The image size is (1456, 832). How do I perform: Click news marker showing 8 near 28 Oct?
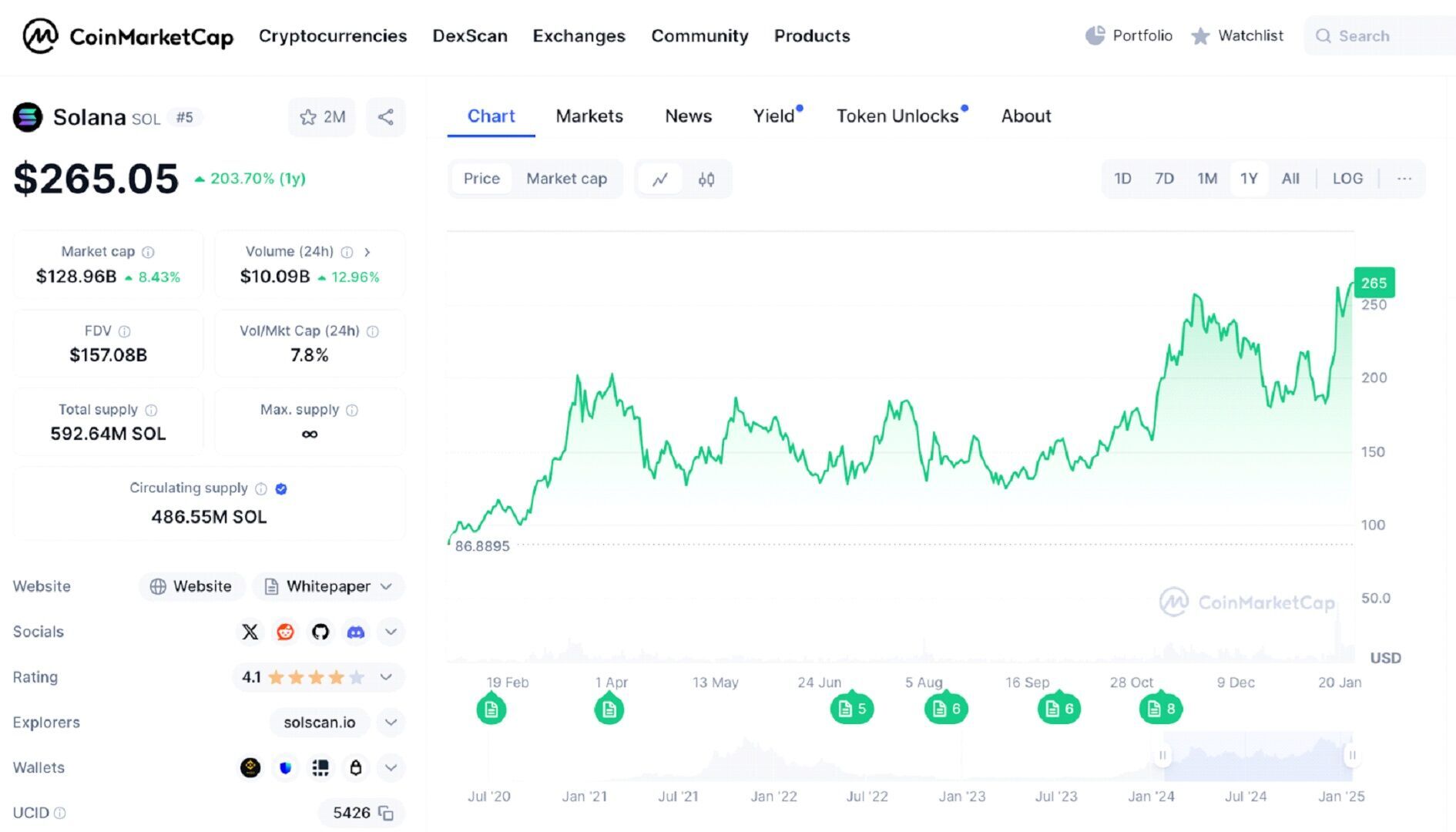[1161, 709]
